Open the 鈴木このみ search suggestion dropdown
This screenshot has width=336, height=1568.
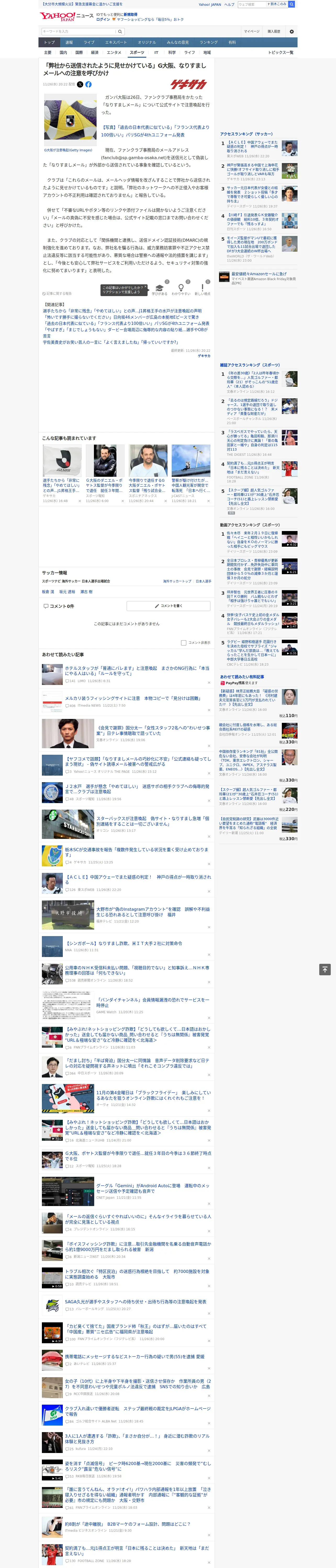277,4
